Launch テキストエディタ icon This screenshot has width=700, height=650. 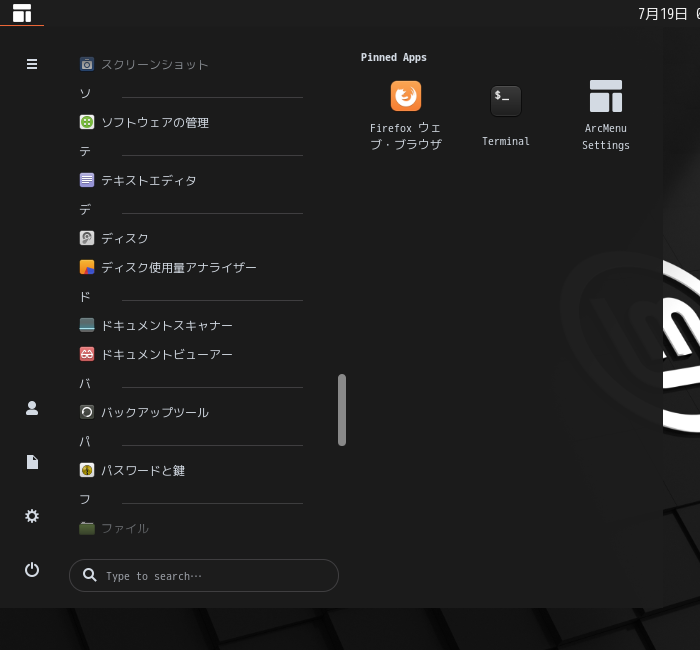[x=87, y=180]
